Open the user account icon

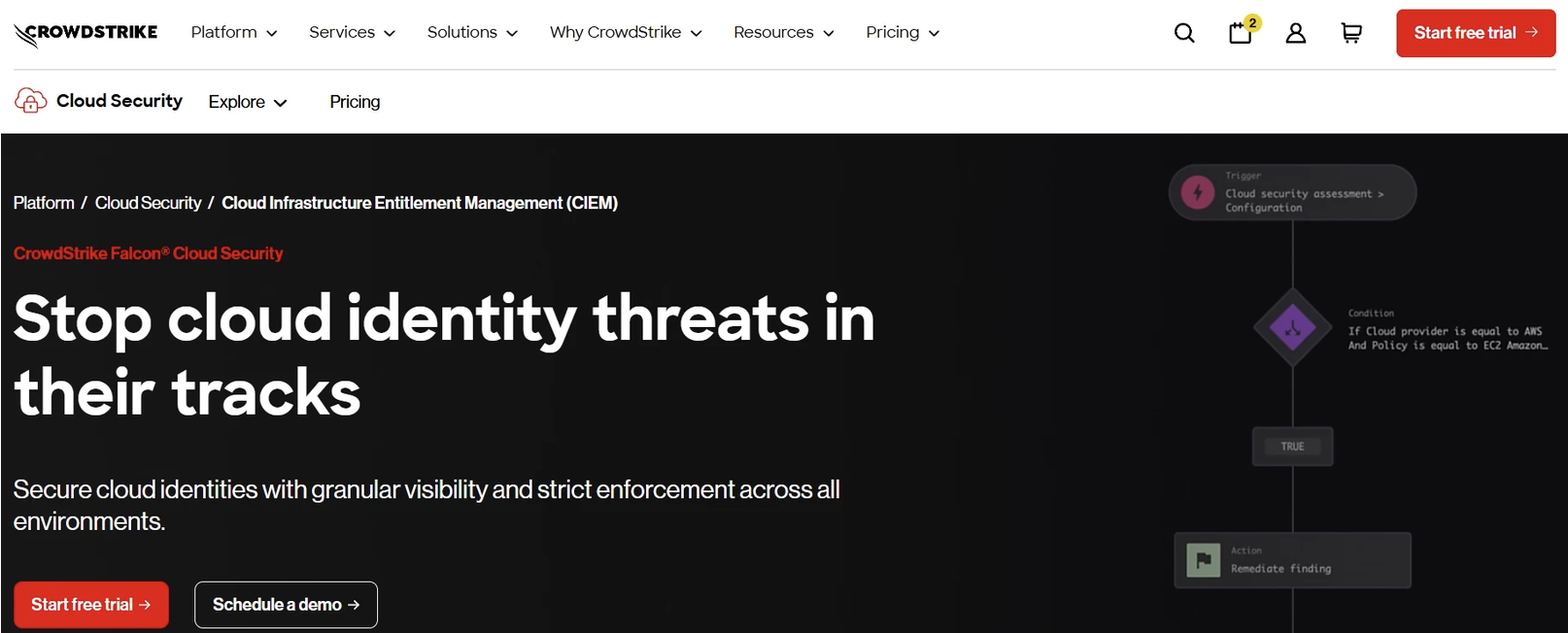(1296, 33)
